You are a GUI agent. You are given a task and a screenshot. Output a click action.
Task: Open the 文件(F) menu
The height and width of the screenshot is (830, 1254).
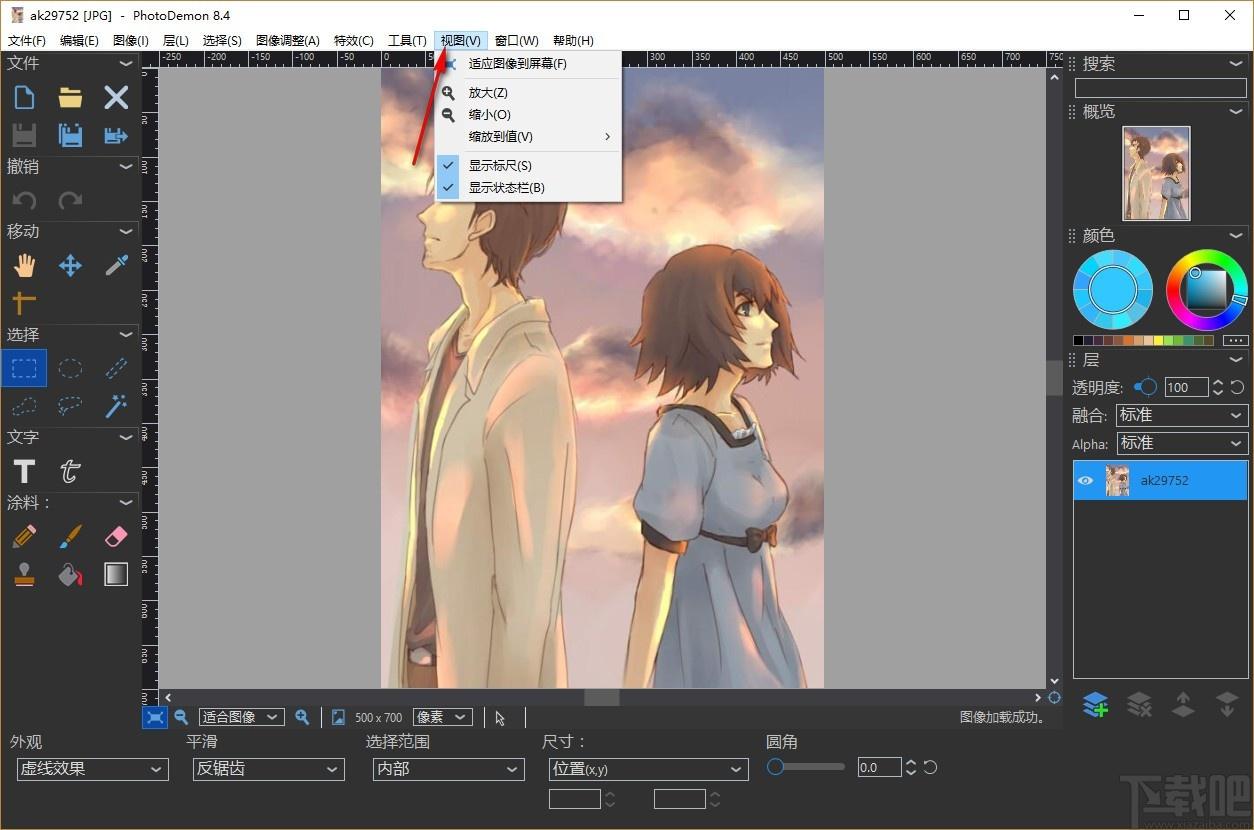pos(27,41)
